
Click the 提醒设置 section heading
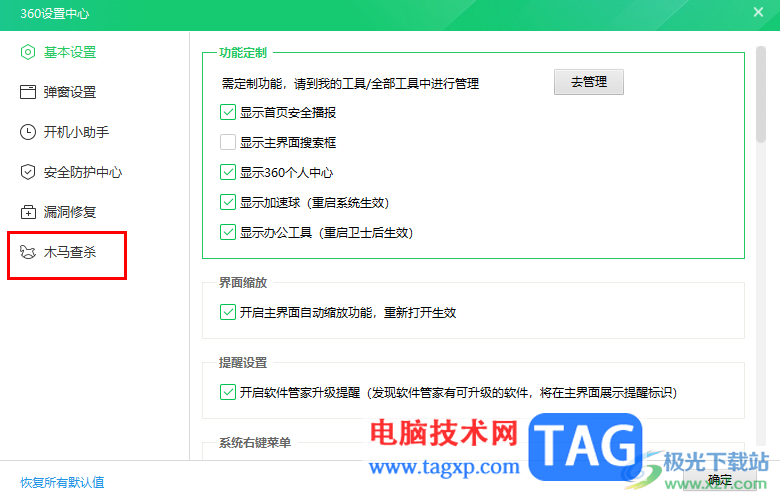point(243,363)
